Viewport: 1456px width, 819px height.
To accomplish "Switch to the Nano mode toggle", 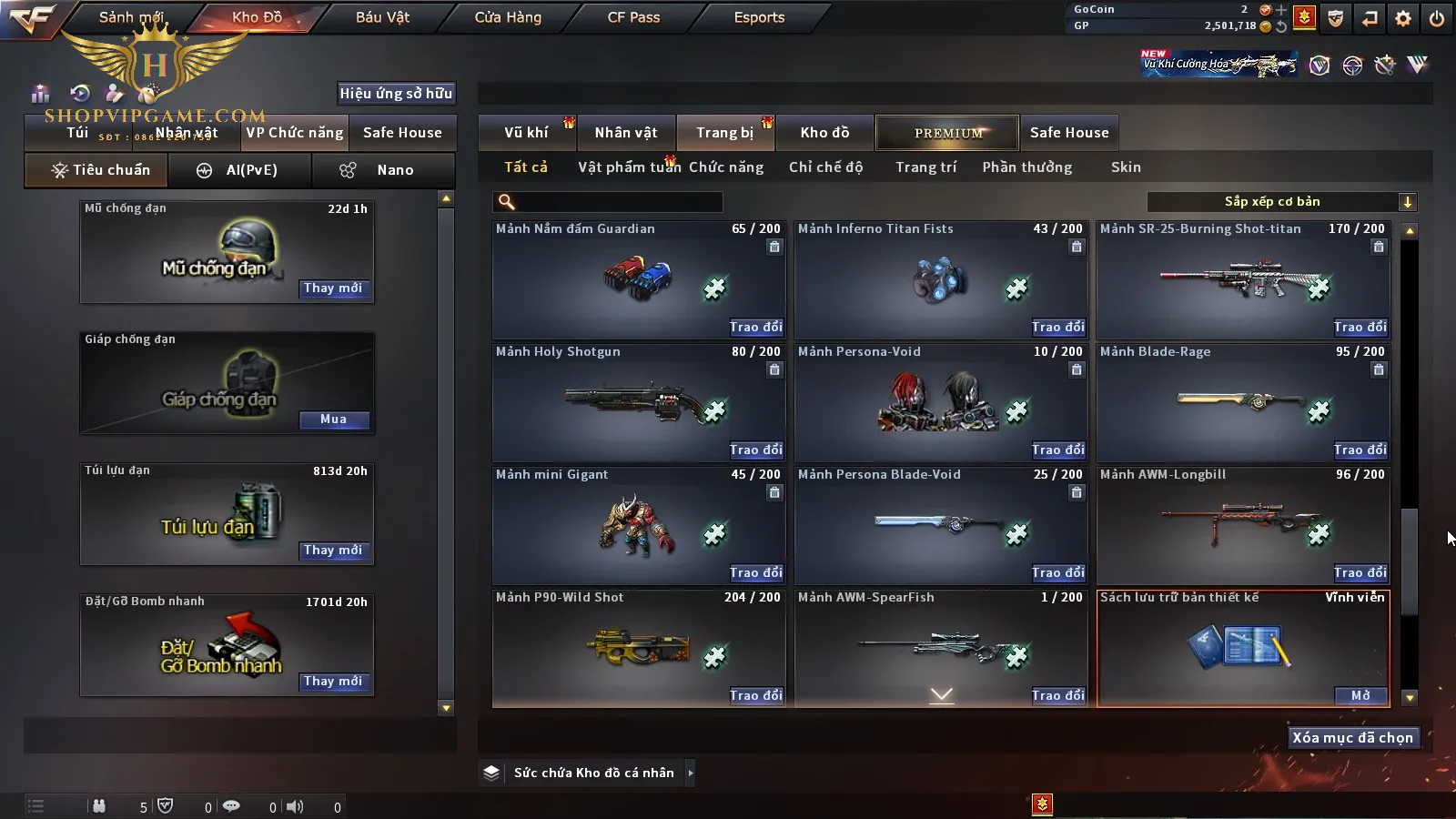I will (383, 170).
